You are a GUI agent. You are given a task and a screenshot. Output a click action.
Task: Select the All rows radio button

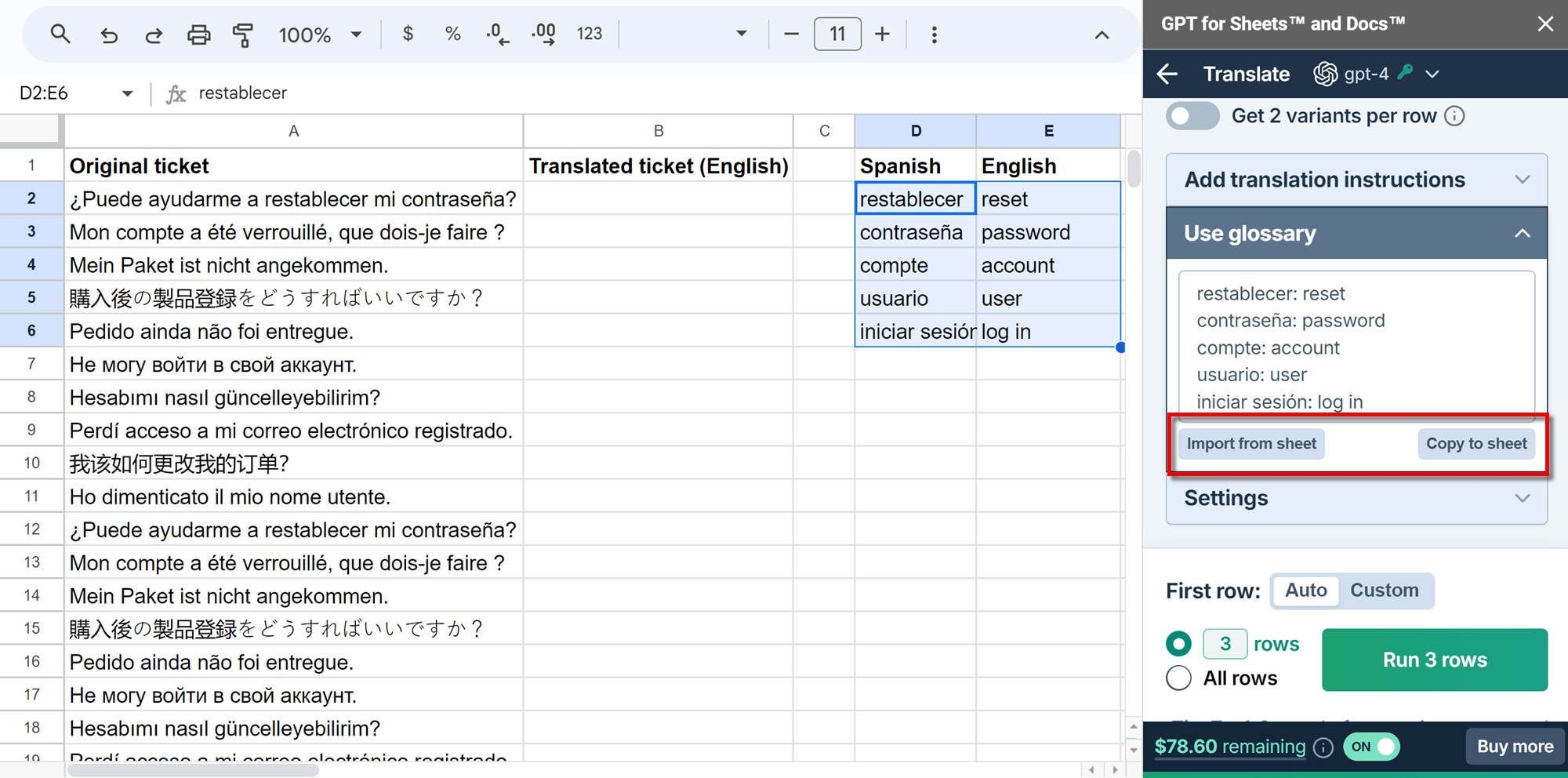click(x=1178, y=678)
